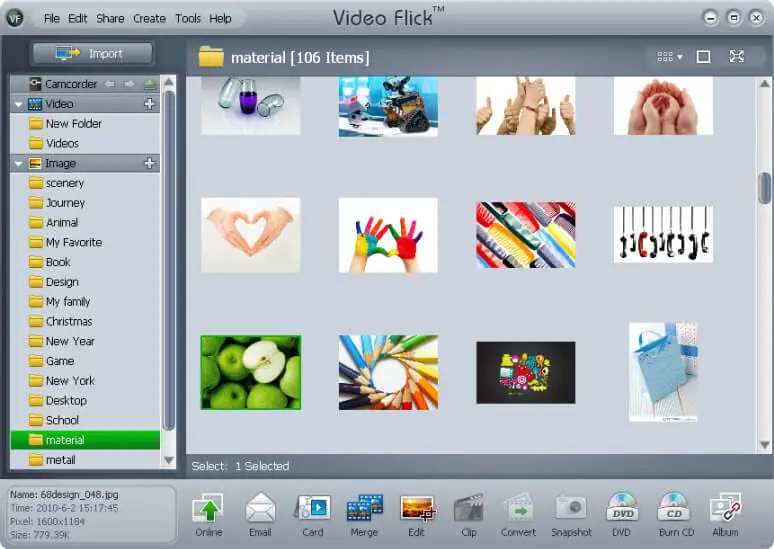Open the Help menu
The width and height of the screenshot is (774, 549).
click(x=220, y=19)
